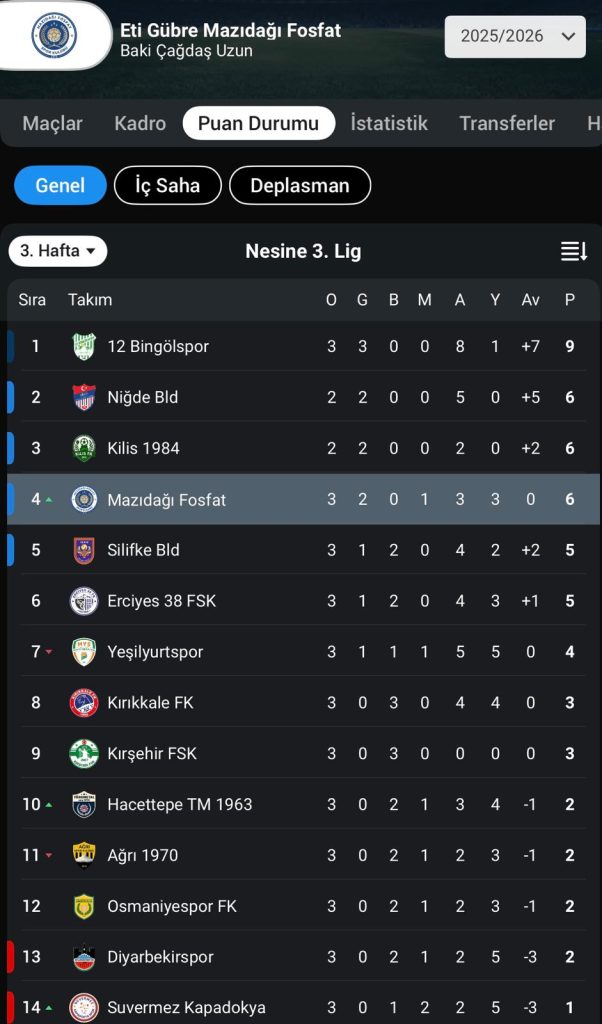Open the 2025/2026 season dropdown
This screenshot has width=602, height=1024.
[x=514, y=36]
